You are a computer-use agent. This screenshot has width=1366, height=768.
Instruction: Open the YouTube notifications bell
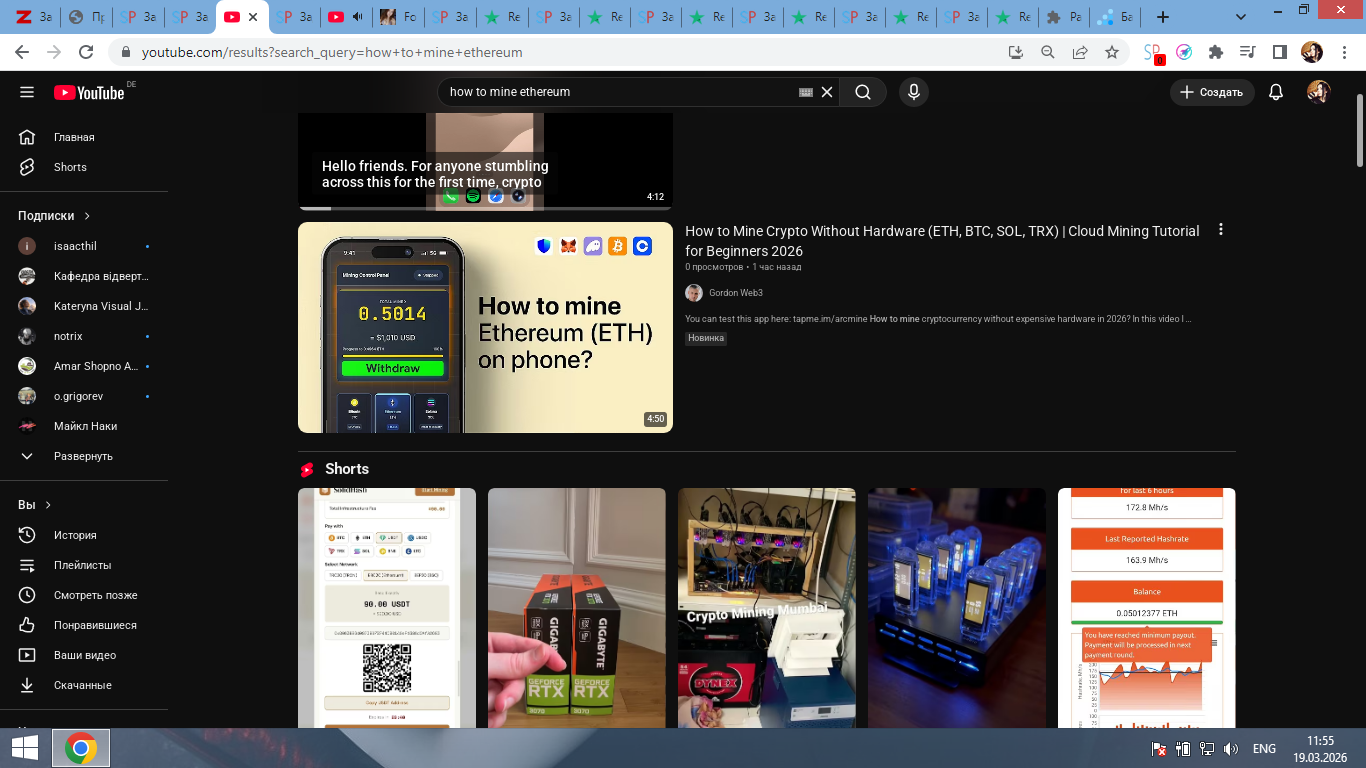coord(1276,92)
